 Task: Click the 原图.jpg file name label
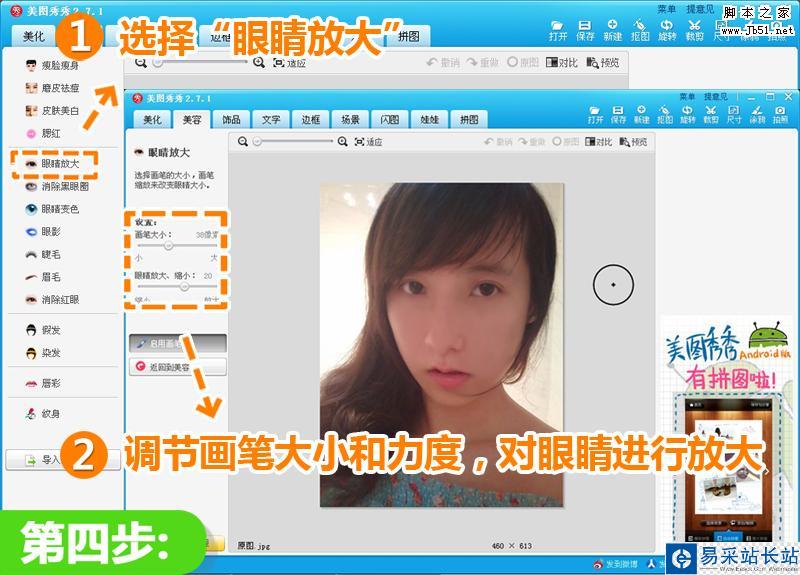254,546
